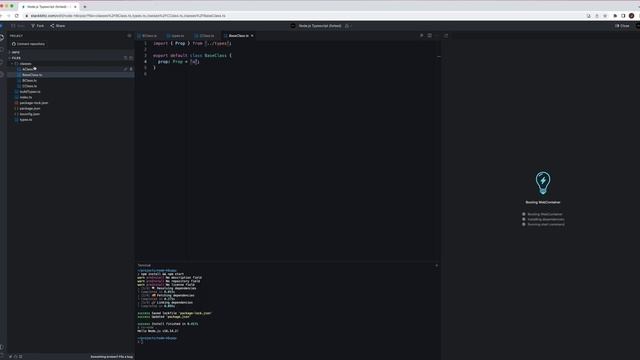Reload the browser page
This screenshot has height=360, width=640.
pyautogui.click(x=17, y=16)
